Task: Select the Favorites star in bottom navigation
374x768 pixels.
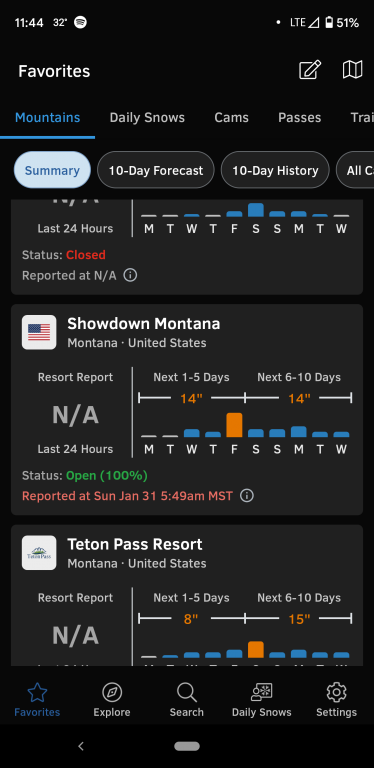Action: click(x=37, y=700)
